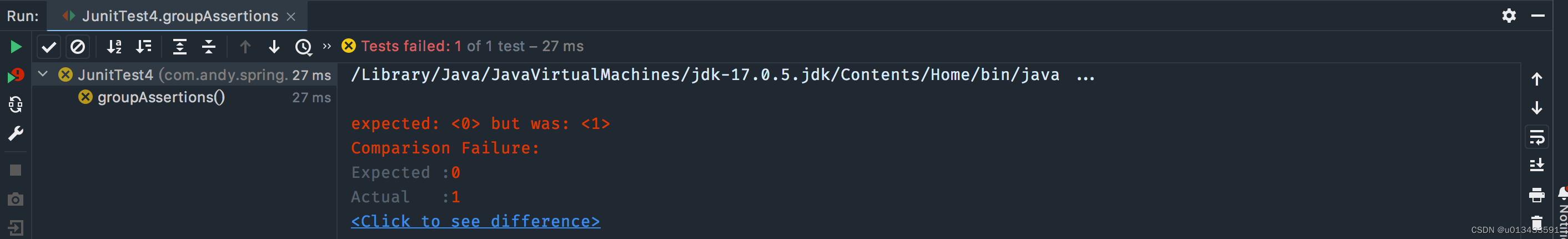Viewport: 1568px width, 239px height.
Task: Open test history clock icon
Action: (x=304, y=47)
